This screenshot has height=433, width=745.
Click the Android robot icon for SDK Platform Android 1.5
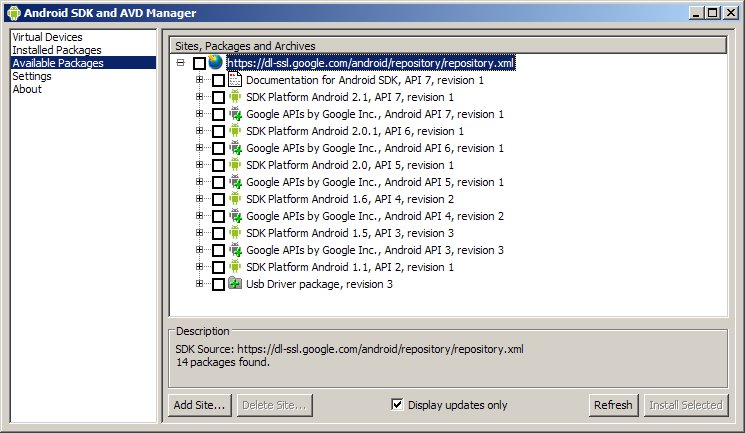pos(235,232)
